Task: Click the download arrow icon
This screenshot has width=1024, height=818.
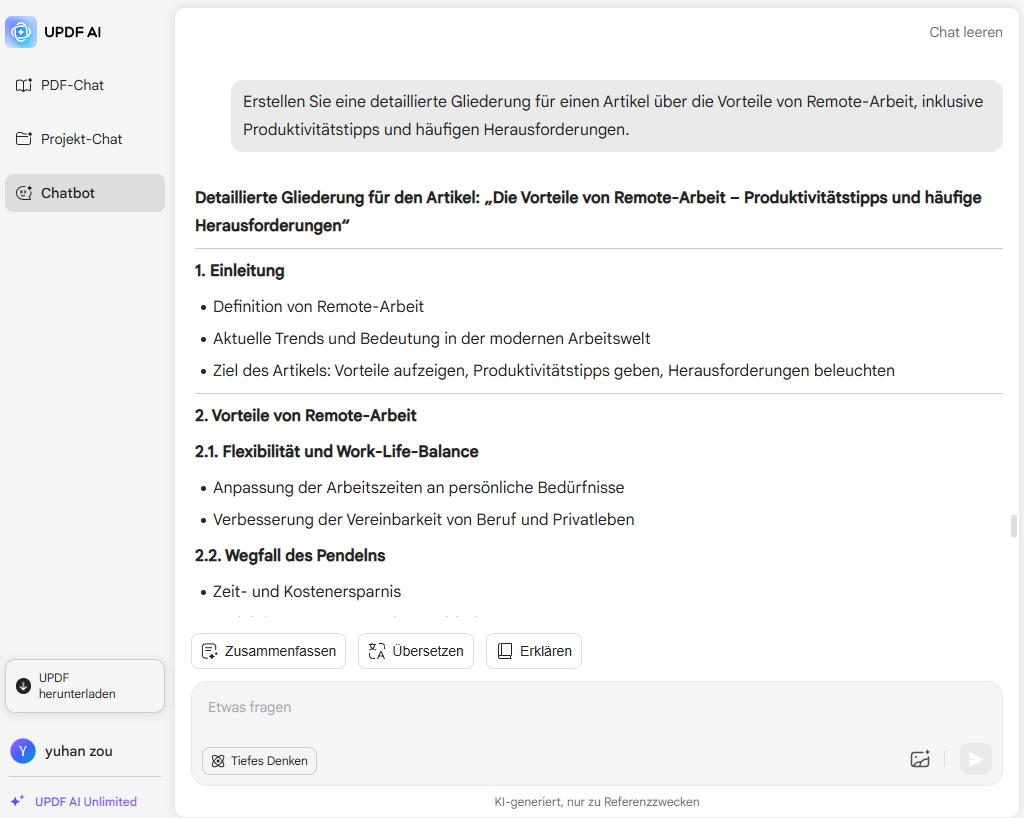Action: point(24,686)
